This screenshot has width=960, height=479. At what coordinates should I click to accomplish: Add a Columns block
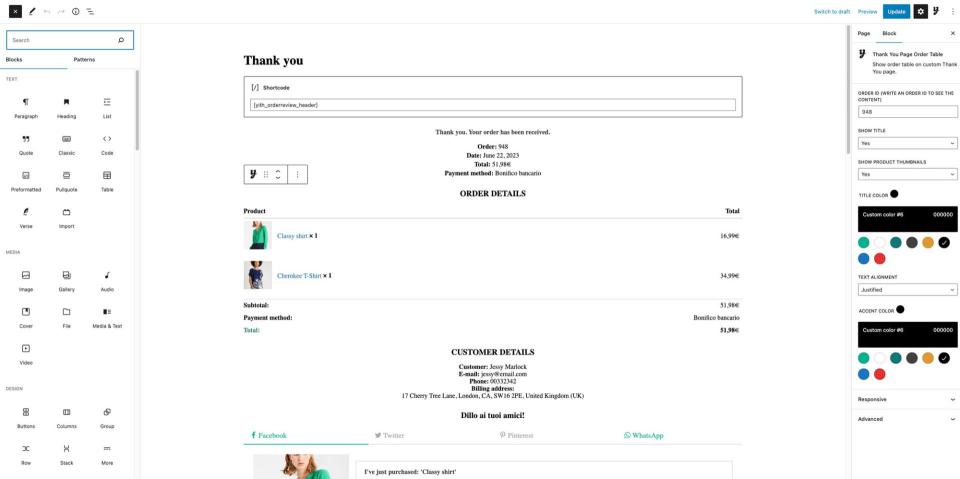(66, 417)
